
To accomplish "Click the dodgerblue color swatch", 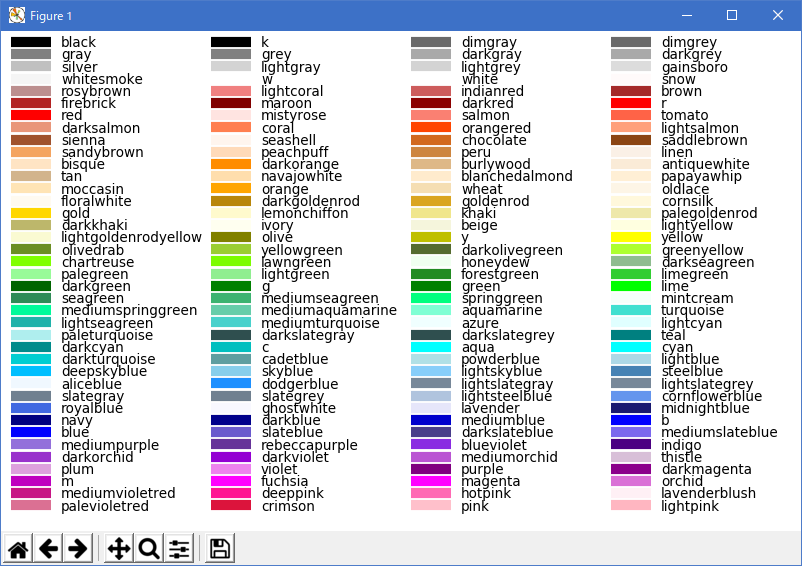I will click(231, 383).
